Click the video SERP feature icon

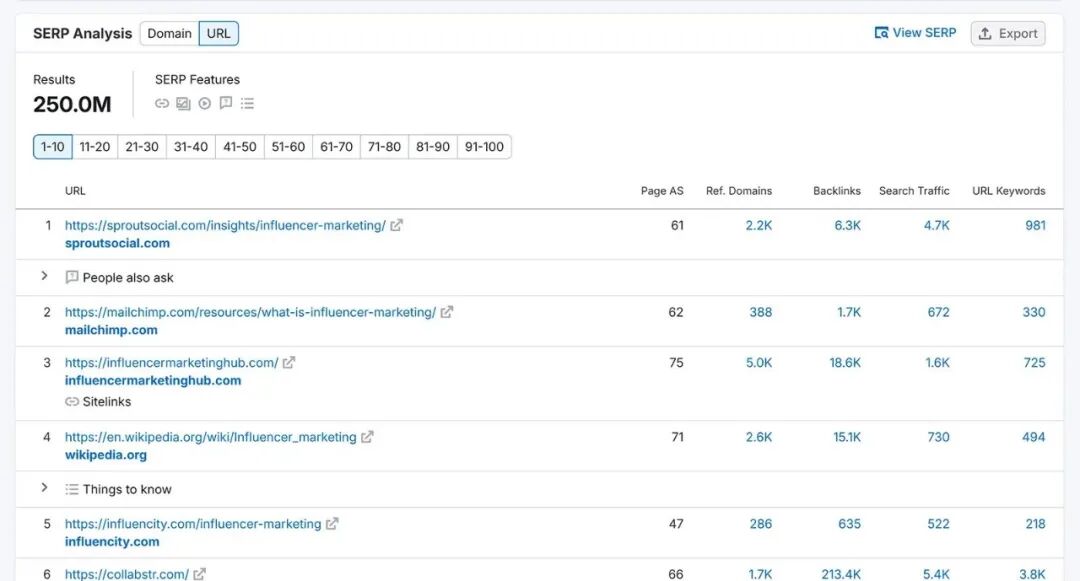click(205, 103)
